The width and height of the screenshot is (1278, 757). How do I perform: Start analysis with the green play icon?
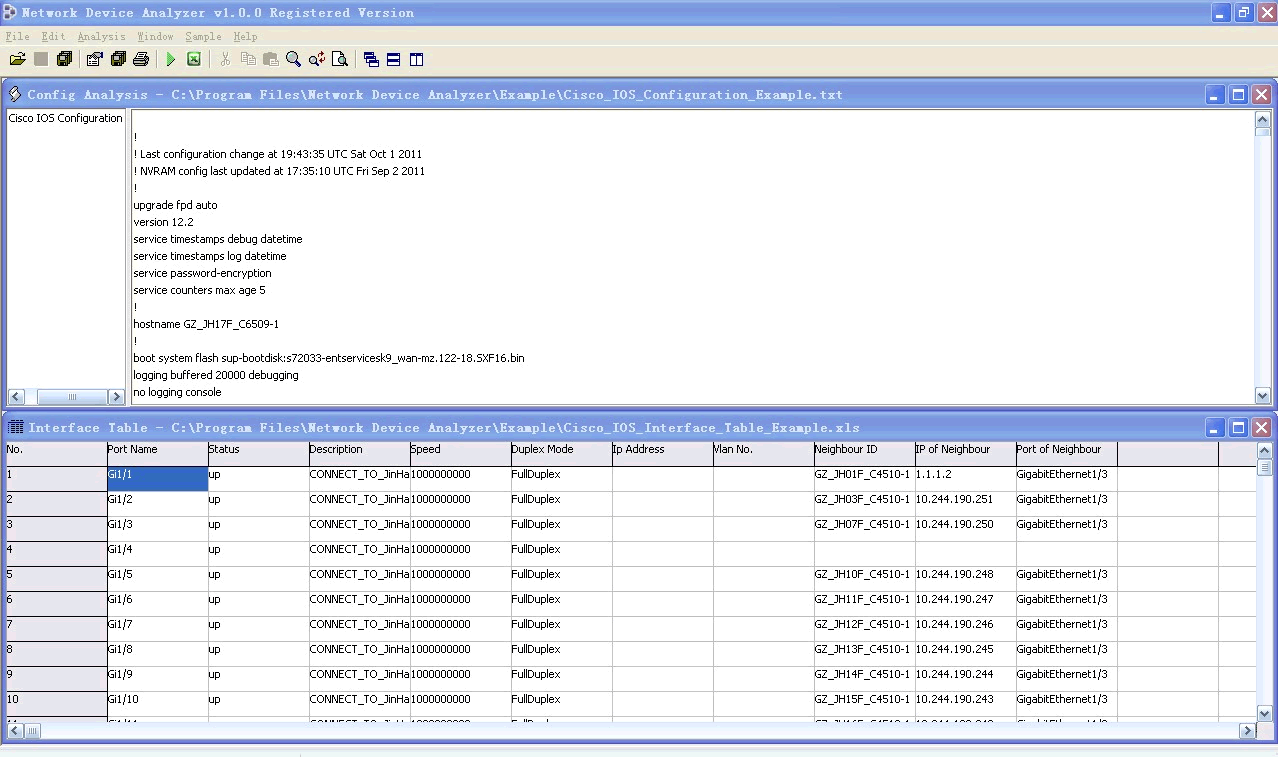coord(171,60)
